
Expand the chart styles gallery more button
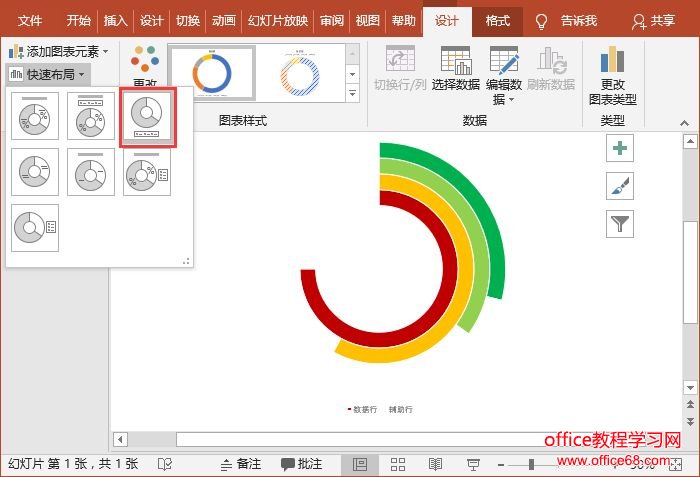click(353, 93)
